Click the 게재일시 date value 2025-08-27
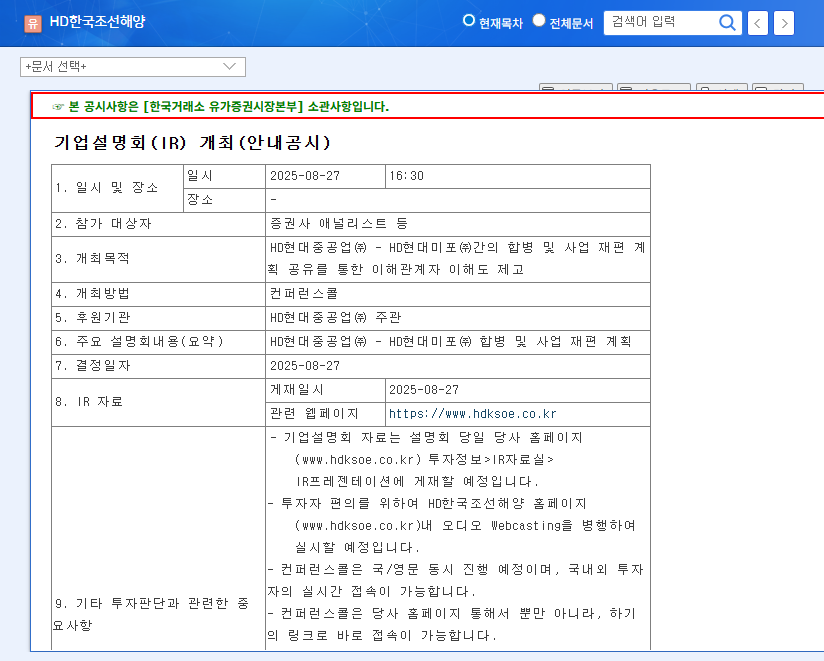Image resolution: width=824 pixels, height=661 pixels. [424, 390]
